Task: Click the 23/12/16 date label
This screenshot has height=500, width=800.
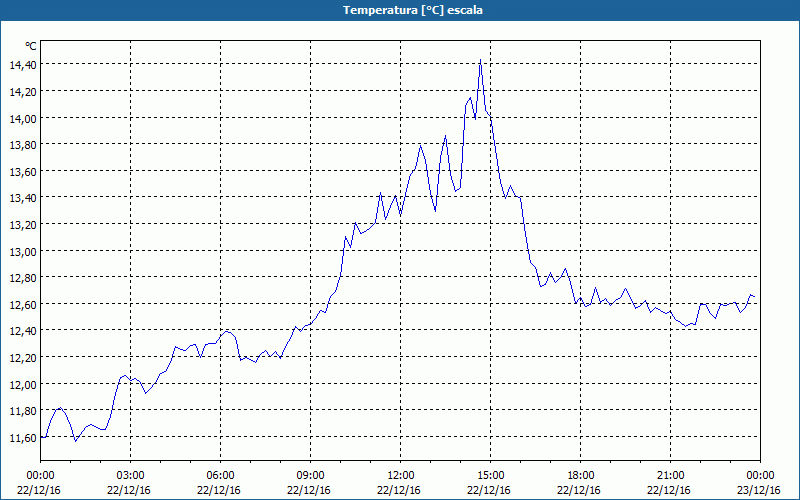Action: [759, 490]
